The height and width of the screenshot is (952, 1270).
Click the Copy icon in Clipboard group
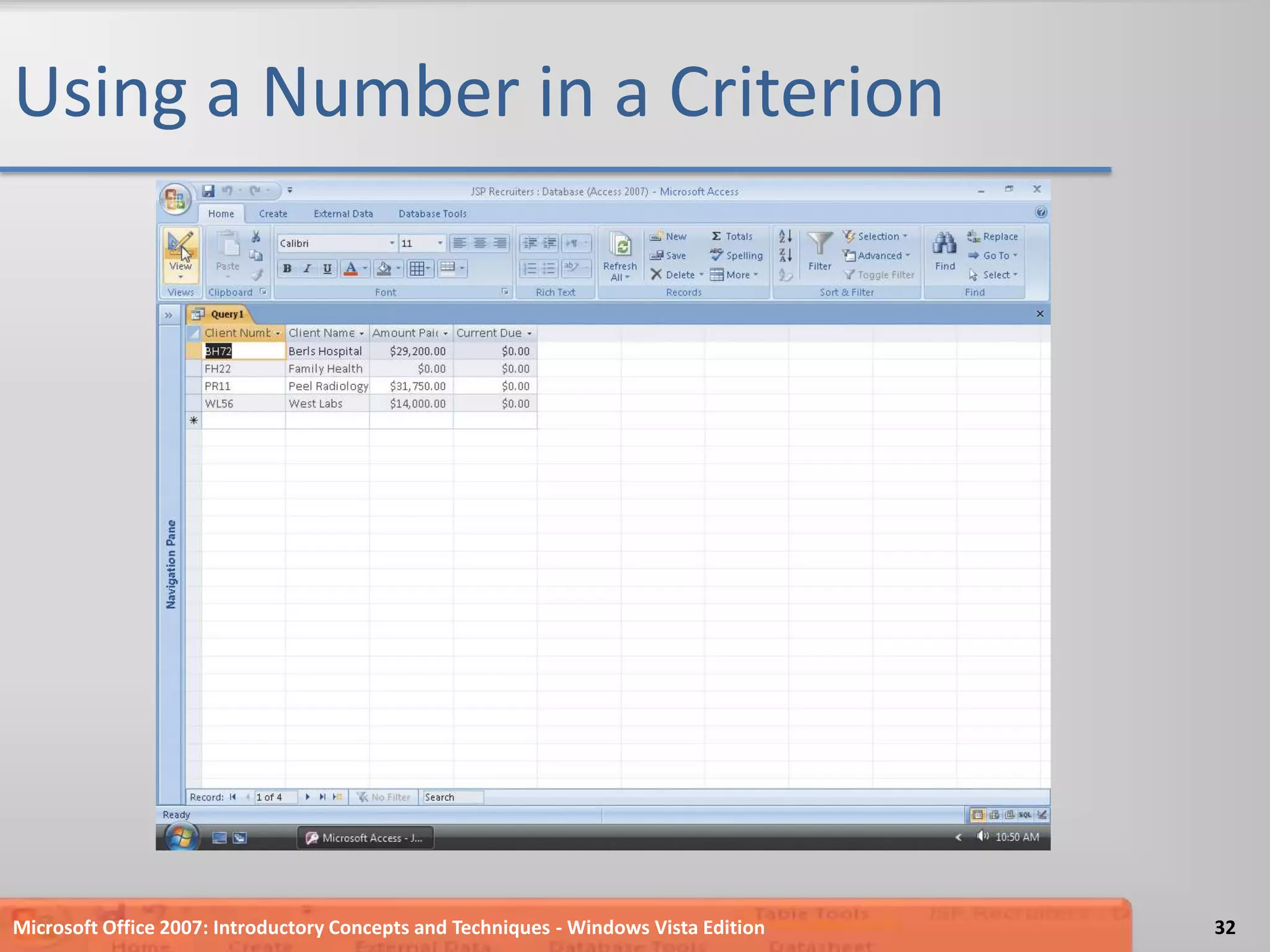tap(255, 255)
